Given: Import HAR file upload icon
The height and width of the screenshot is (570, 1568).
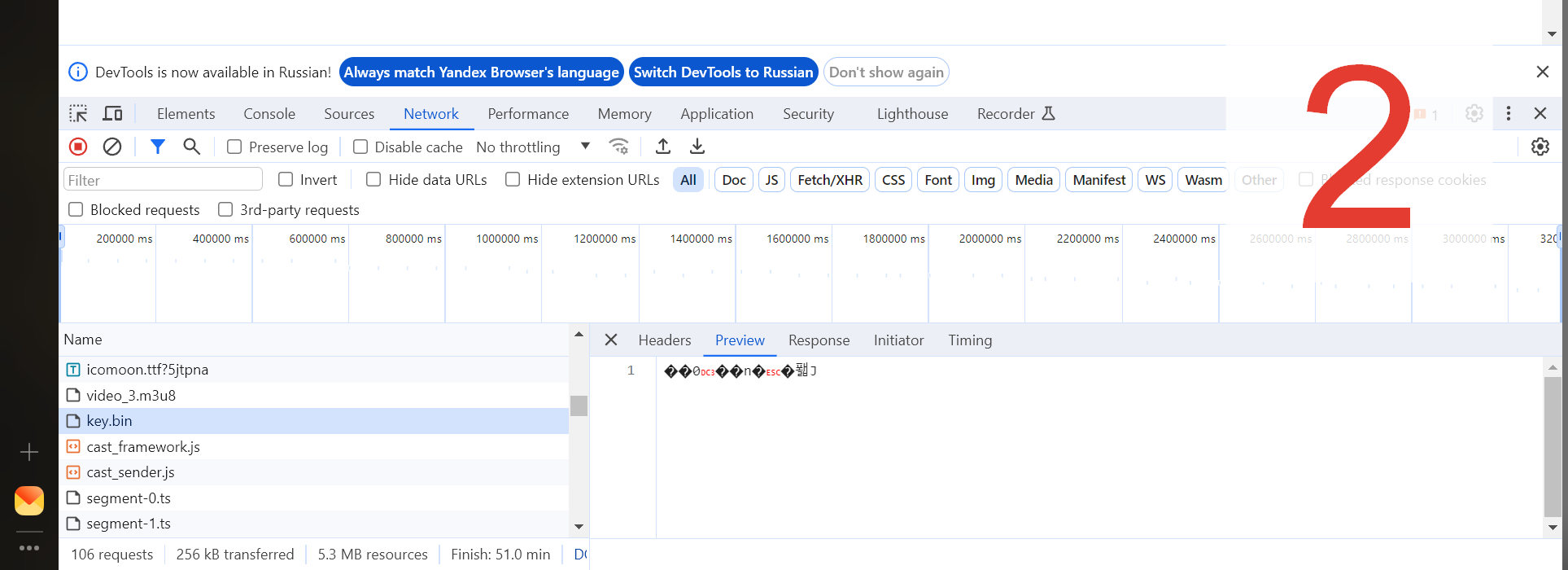Looking at the screenshot, I should [x=663, y=147].
